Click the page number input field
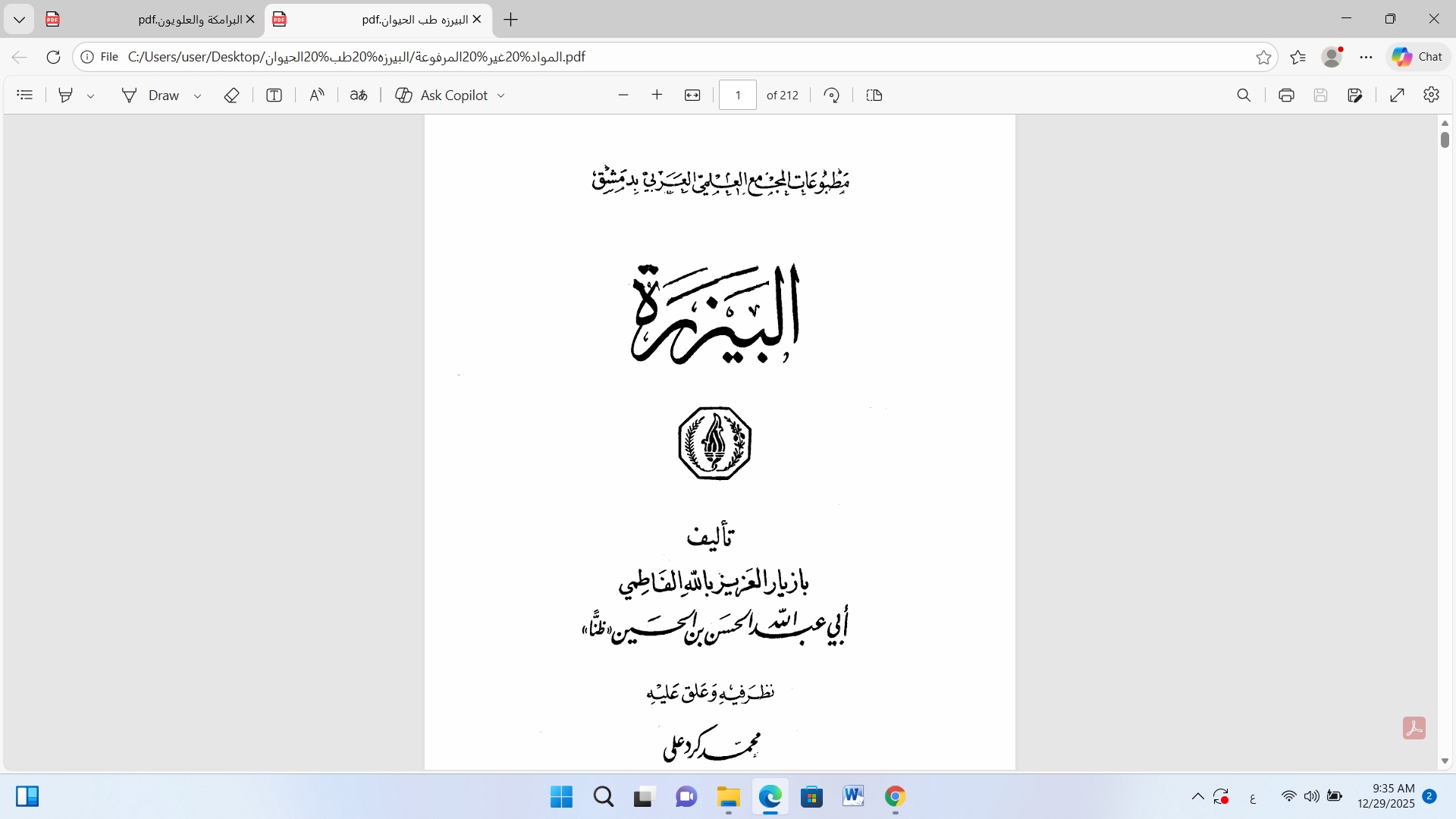Image resolution: width=1456 pixels, height=819 pixels. (738, 95)
